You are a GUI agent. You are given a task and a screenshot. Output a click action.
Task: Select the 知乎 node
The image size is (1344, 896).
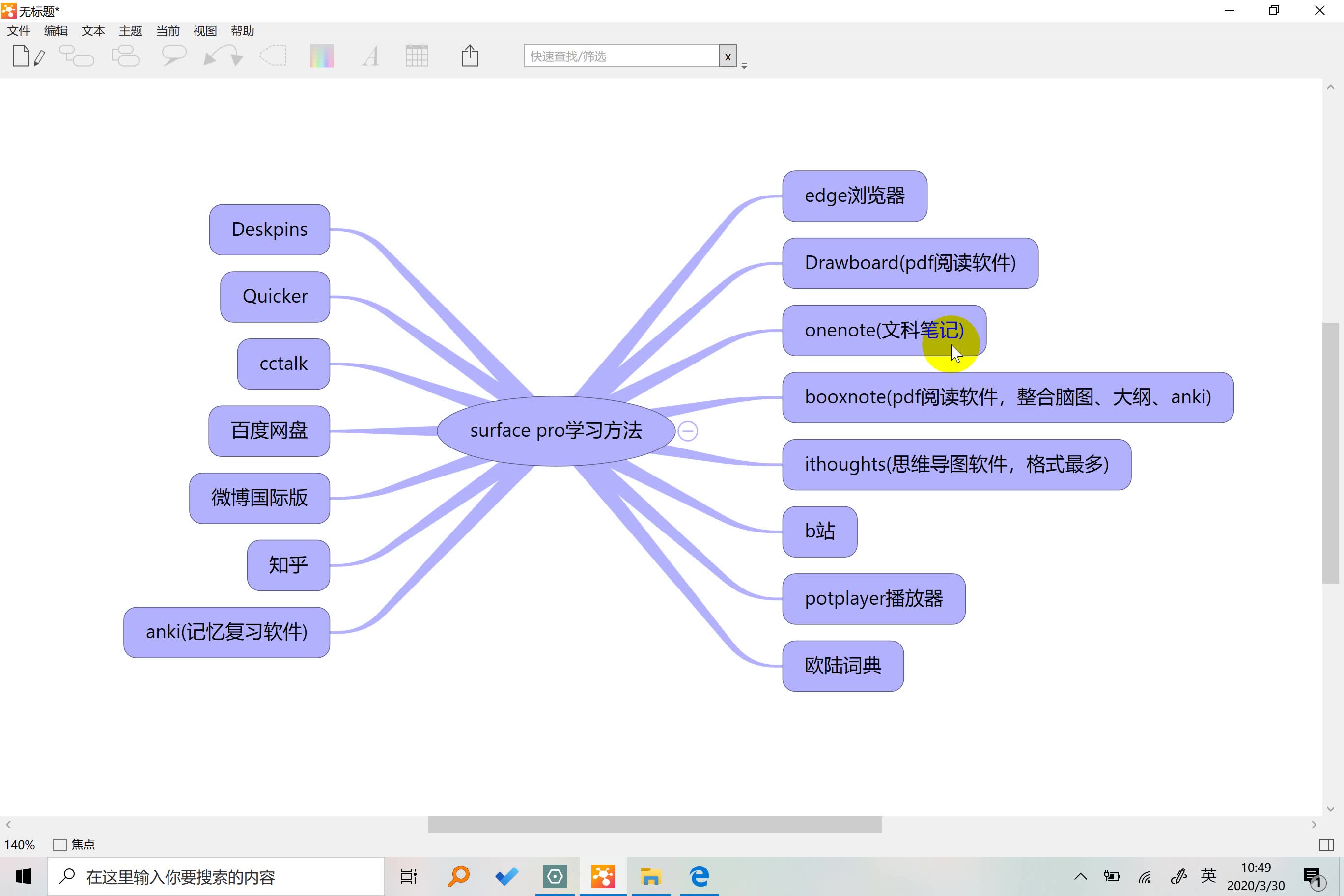pyautogui.click(x=288, y=565)
